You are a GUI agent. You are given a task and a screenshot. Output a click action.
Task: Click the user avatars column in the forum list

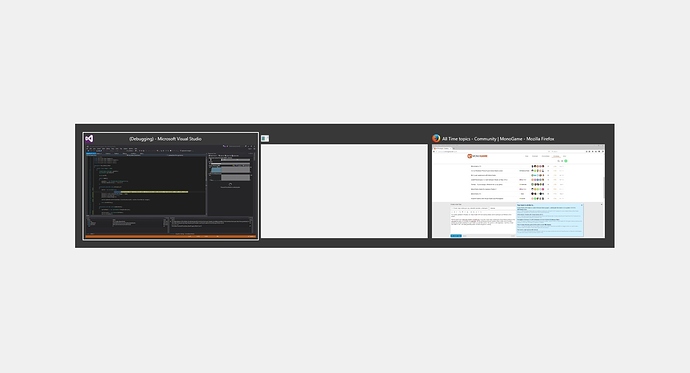click(x=538, y=182)
